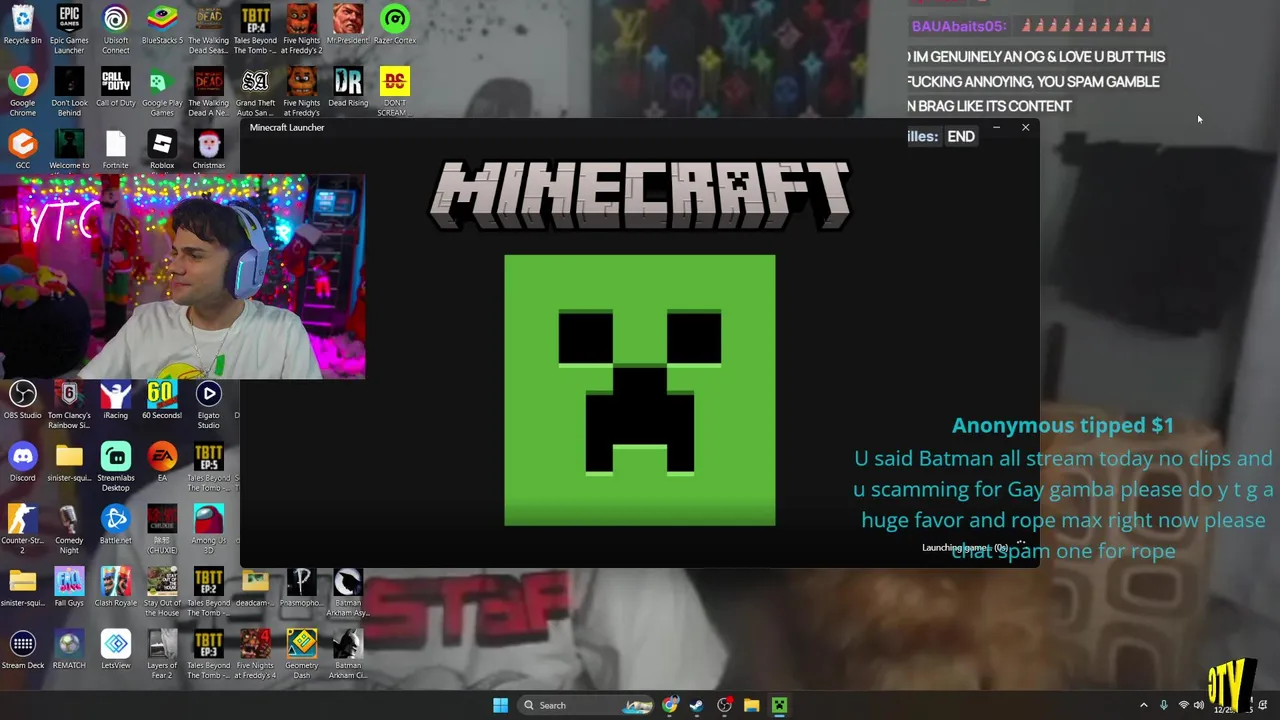Click the EA app desktop icon
This screenshot has width=1280, height=720.
point(162,463)
